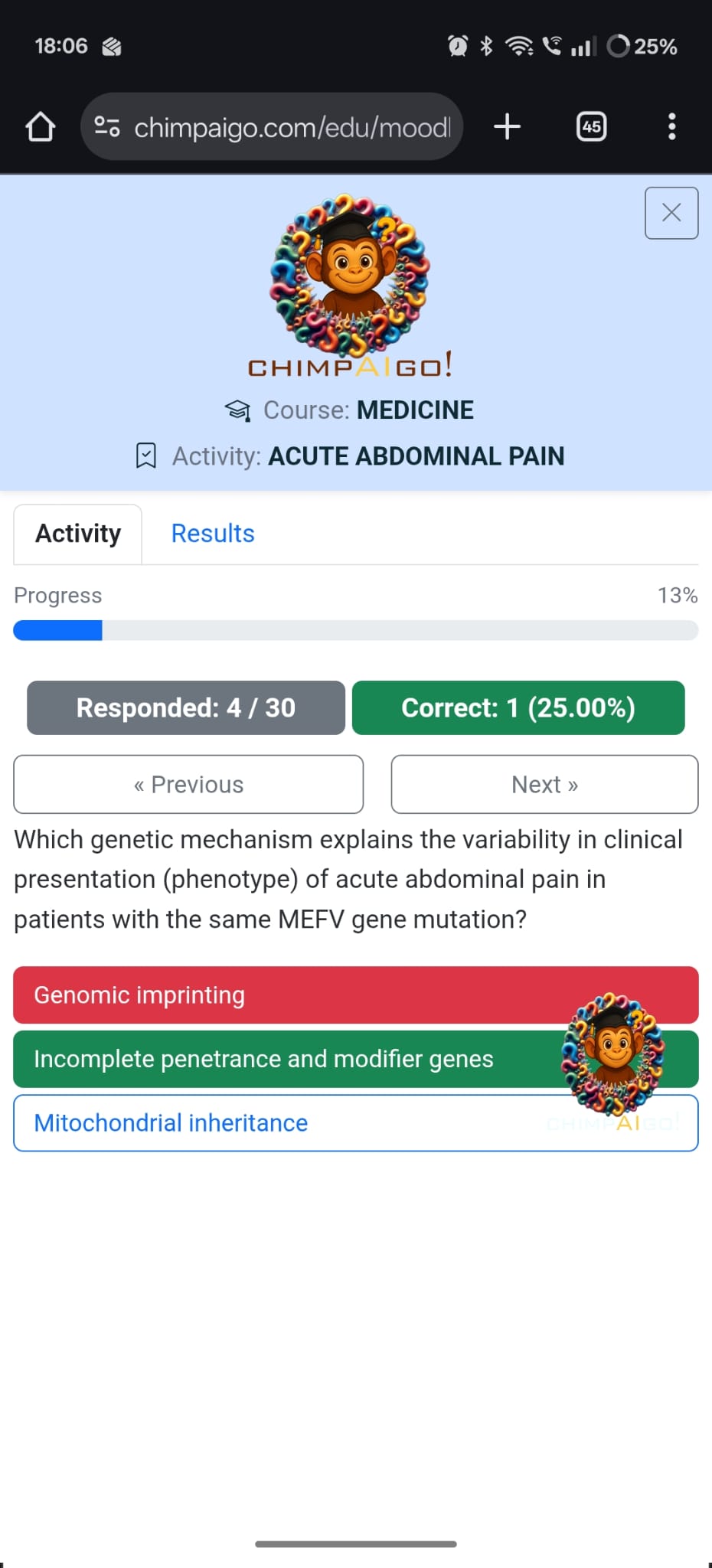This screenshot has width=712, height=1568.
Task: Tap the chimpaigo.com address bar
Action: (291, 127)
